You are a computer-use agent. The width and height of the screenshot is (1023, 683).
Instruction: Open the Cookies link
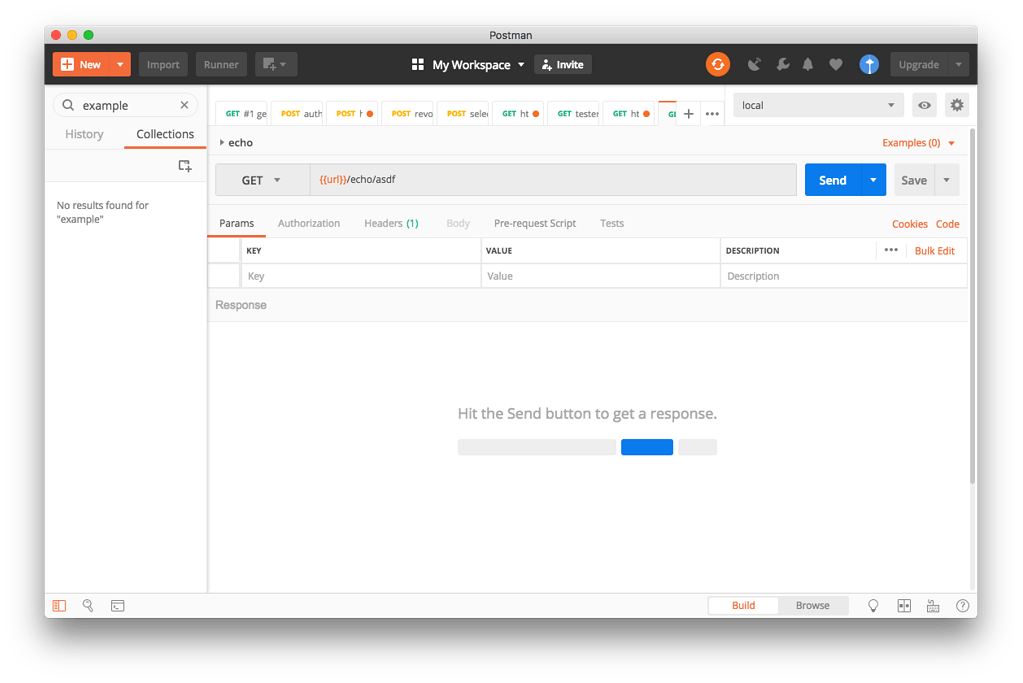click(909, 224)
